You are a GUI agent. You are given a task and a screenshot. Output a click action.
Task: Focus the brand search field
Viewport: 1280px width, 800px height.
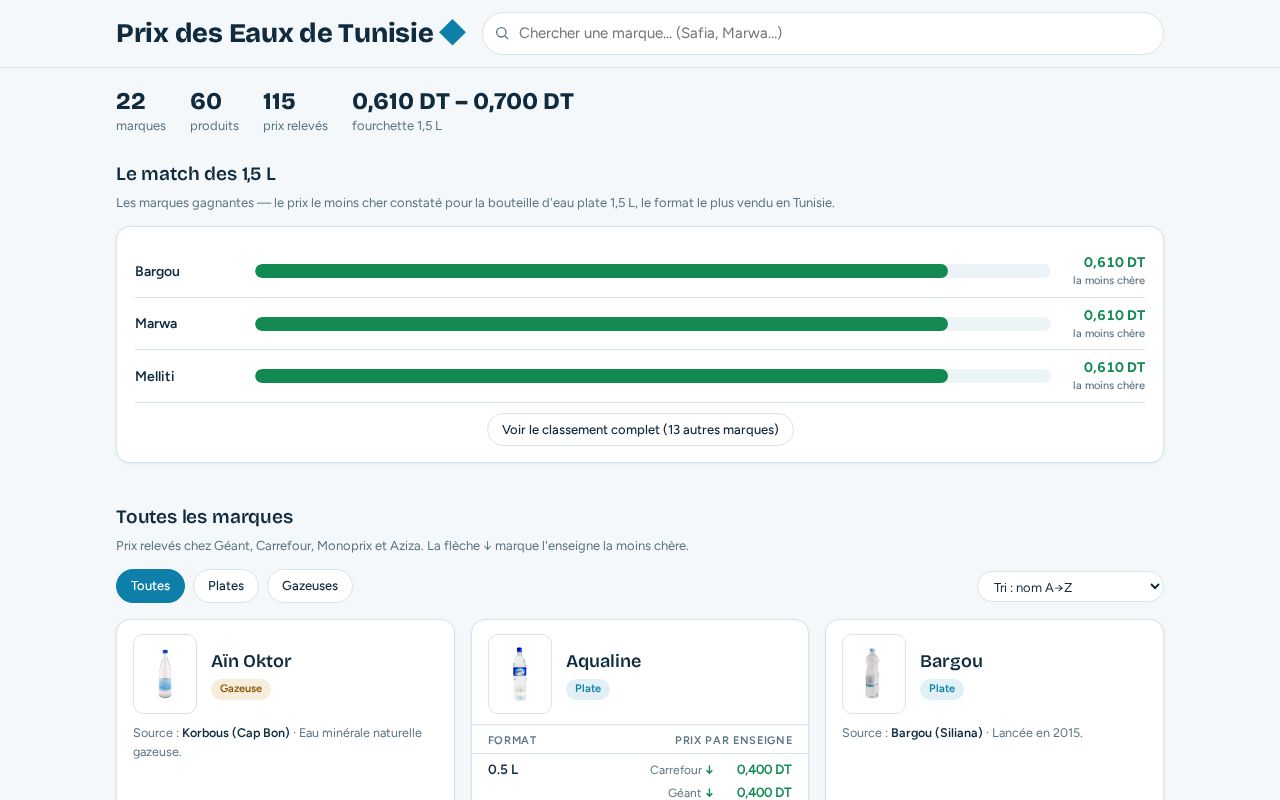click(x=823, y=33)
